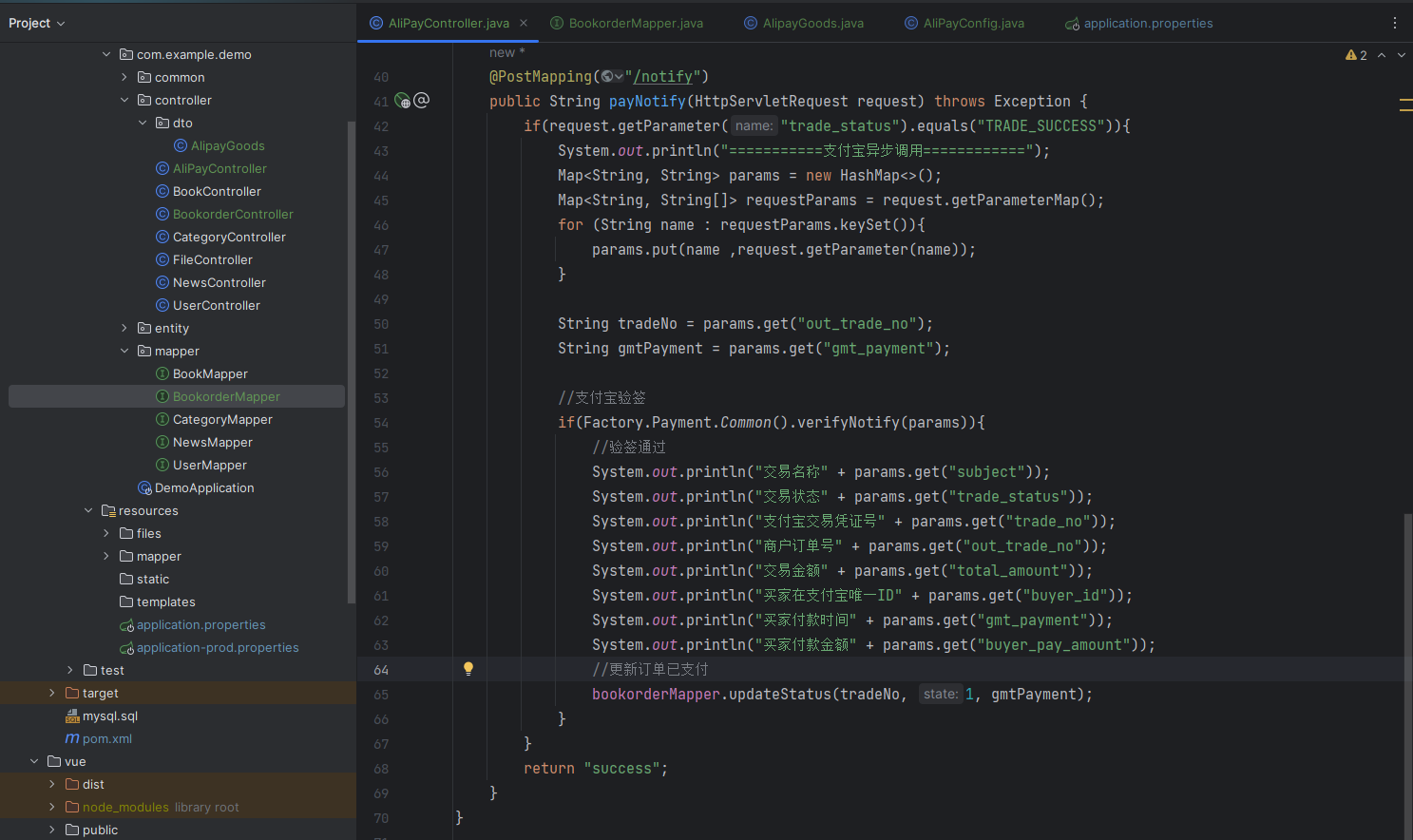1413x840 pixels.
Task: Collapse the resources folder
Action: (x=88, y=510)
